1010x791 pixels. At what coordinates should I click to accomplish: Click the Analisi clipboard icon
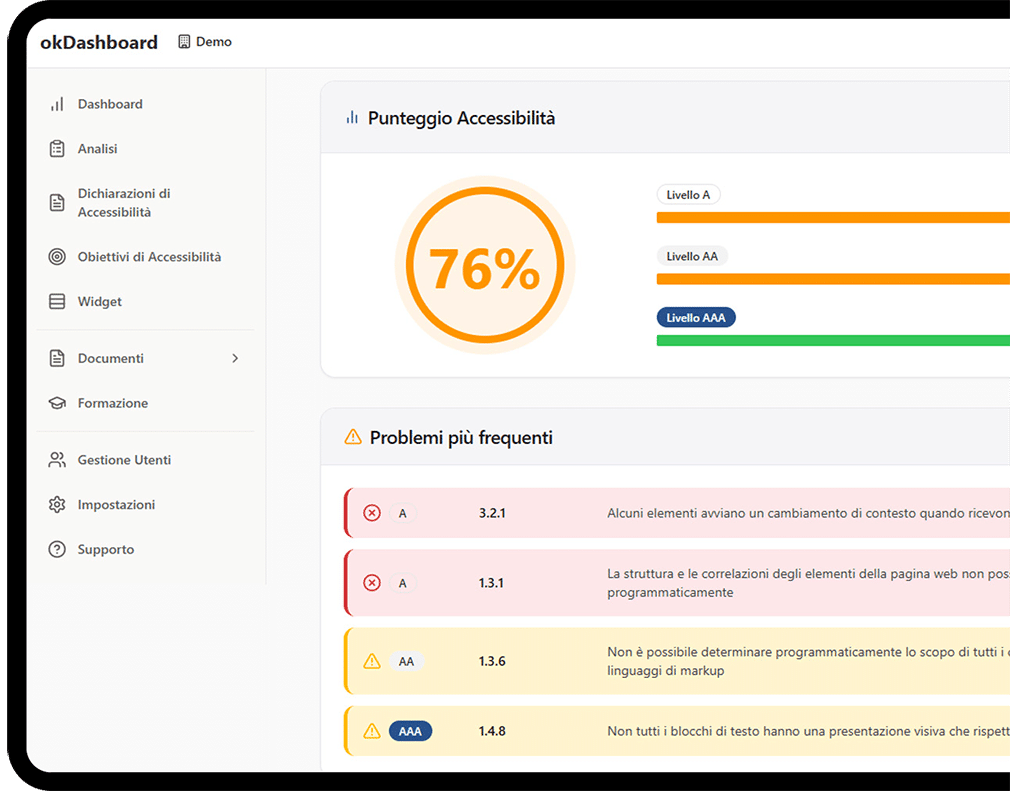click(x=57, y=149)
